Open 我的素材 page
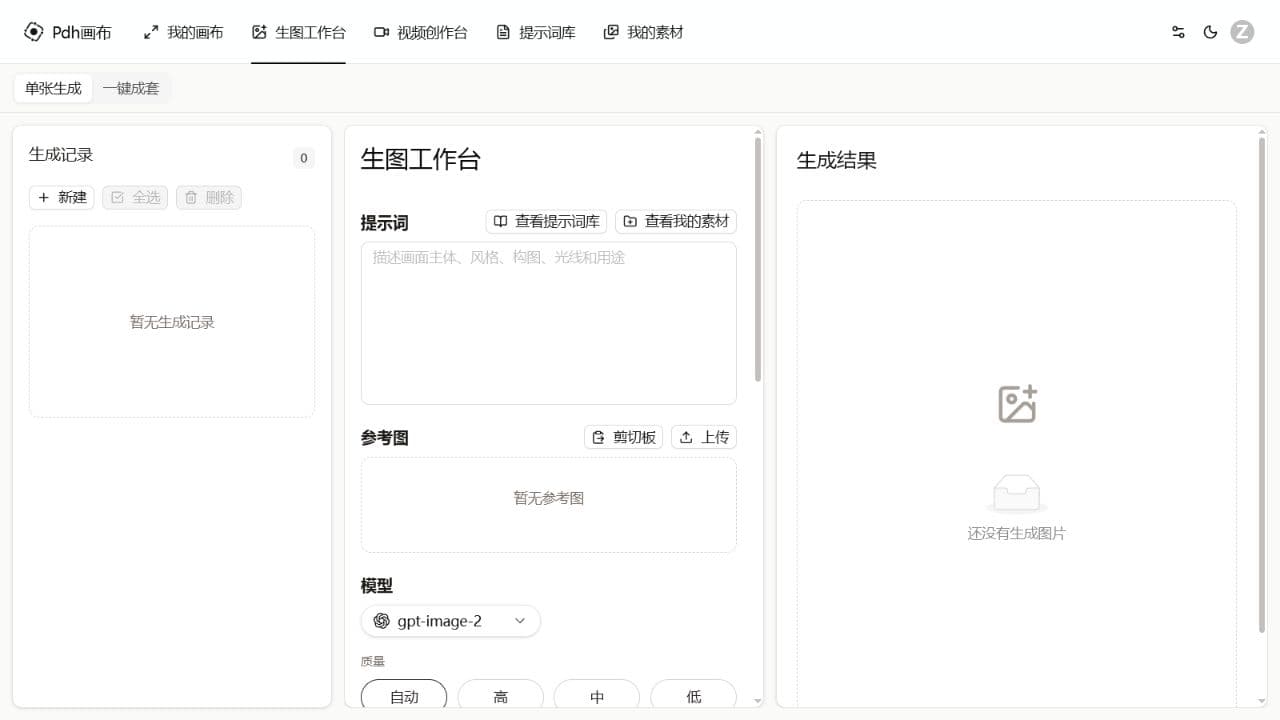The image size is (1280, 720). pos(643,32)
